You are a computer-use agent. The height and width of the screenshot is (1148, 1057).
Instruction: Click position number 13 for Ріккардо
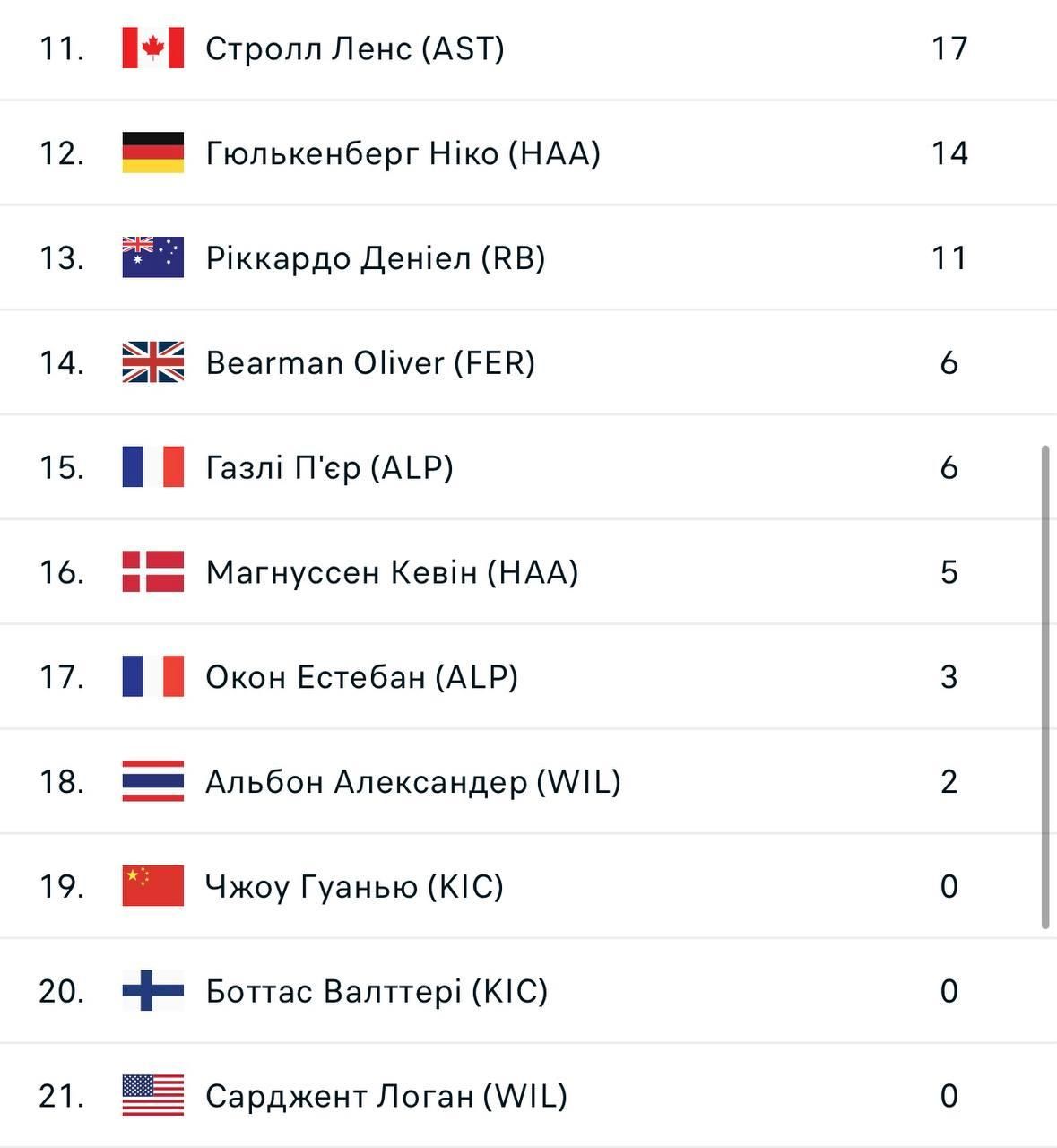click(x=62, y=258)
